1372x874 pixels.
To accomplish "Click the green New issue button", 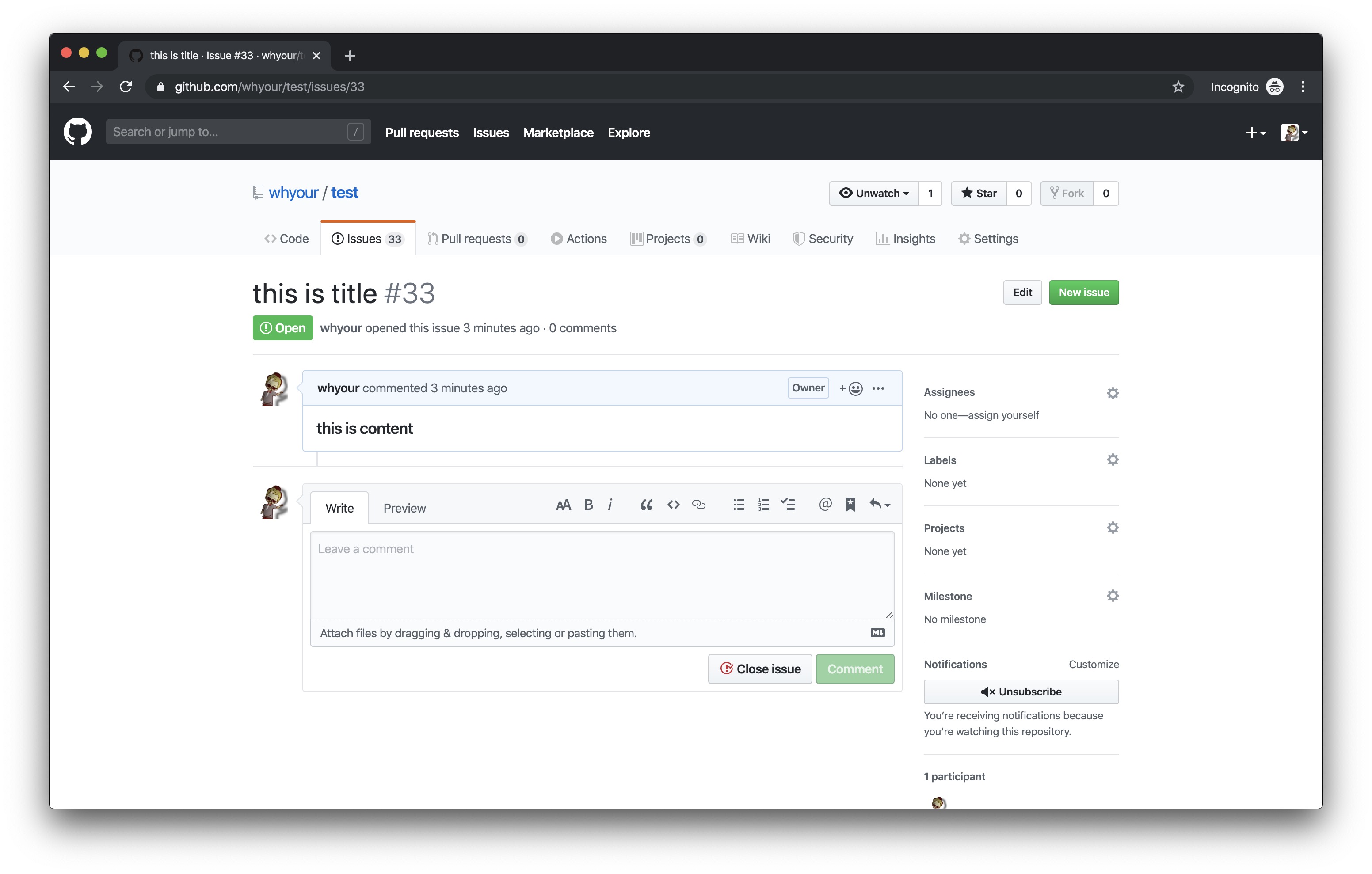I will tap(1083, 292).
